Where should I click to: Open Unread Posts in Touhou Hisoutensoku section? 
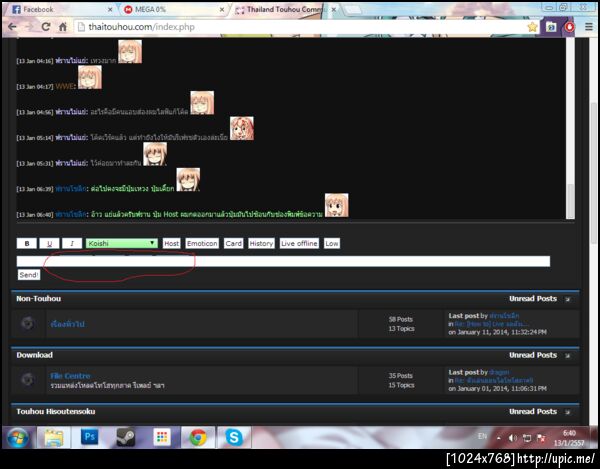[533, 412]
